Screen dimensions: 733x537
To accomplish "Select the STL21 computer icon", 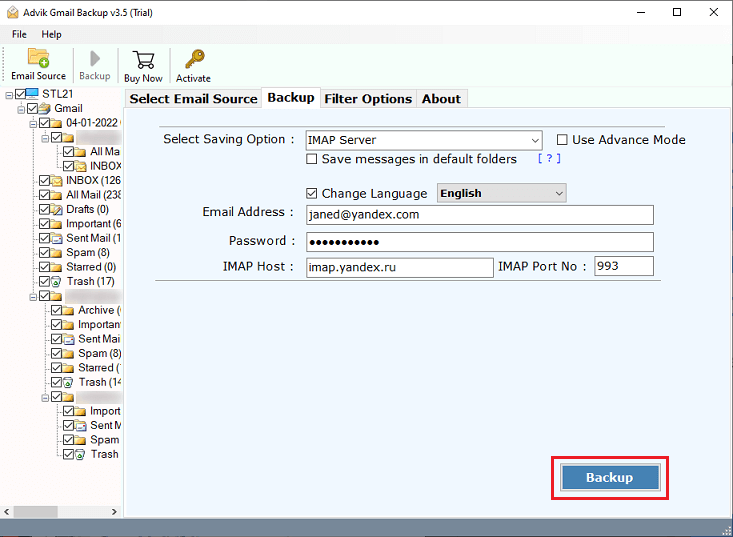I will pos(32,93).
